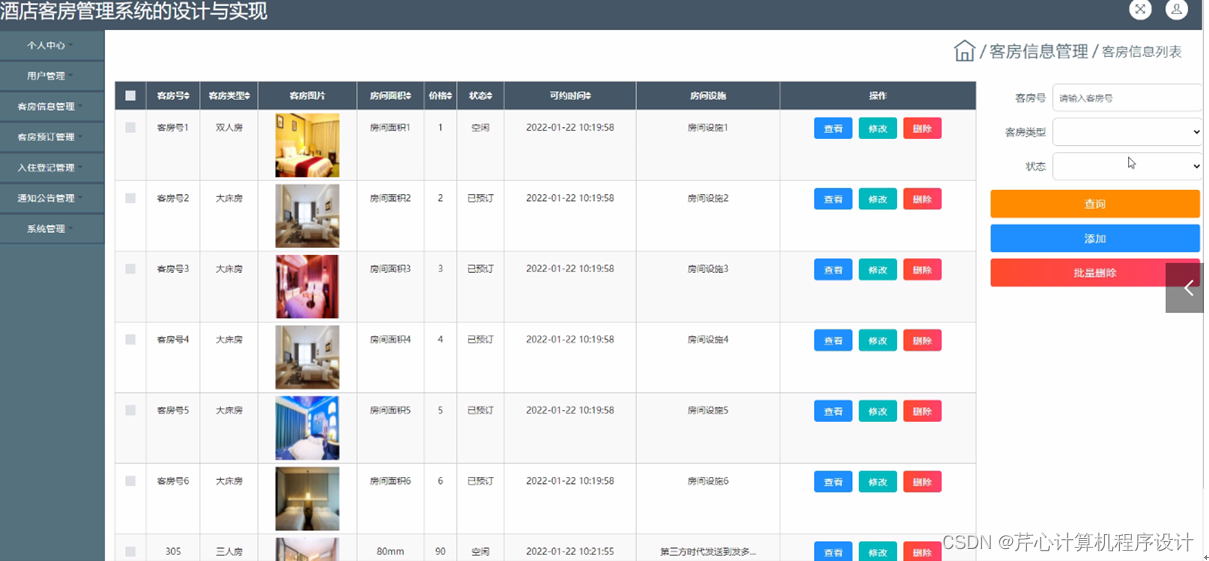The height and width of the screenshot is (561, 1209).
Task: Check the row for 客房号5
Action: [130, 411]
